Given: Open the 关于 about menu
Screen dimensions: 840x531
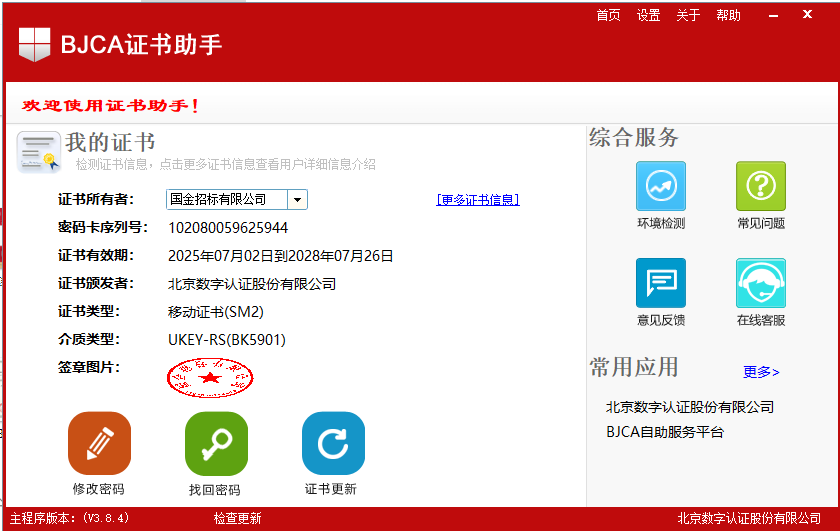Looking at the screenshot, I should click(688, 15).
